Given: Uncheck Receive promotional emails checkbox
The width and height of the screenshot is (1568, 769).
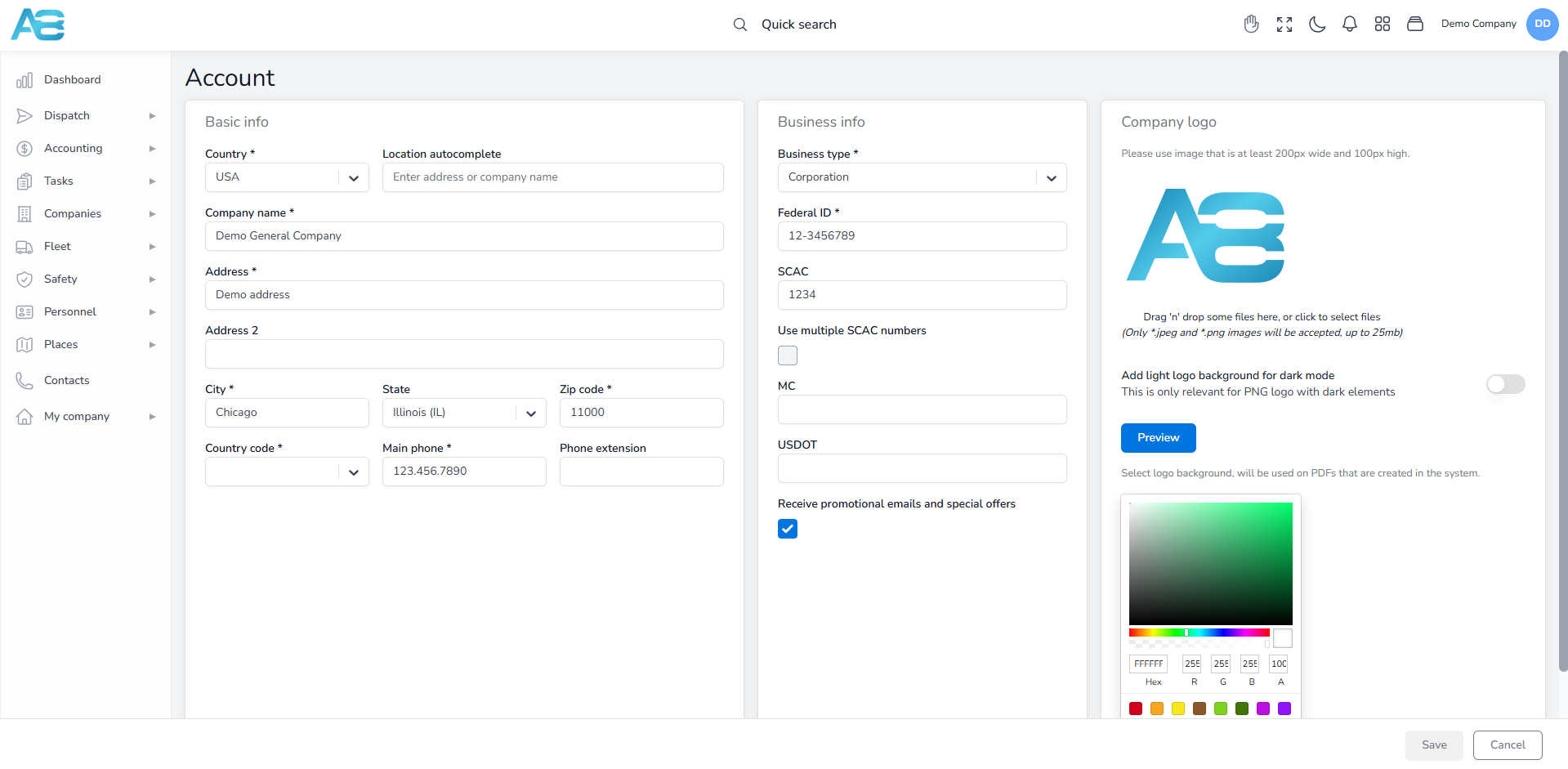Looking at the screenshot, I should pos(788,529).
